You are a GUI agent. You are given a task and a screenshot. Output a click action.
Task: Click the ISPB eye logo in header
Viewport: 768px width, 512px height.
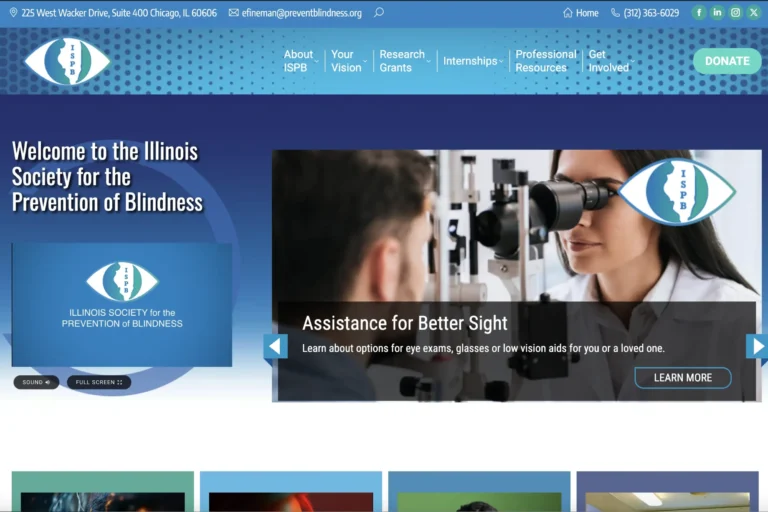(68, 61)
